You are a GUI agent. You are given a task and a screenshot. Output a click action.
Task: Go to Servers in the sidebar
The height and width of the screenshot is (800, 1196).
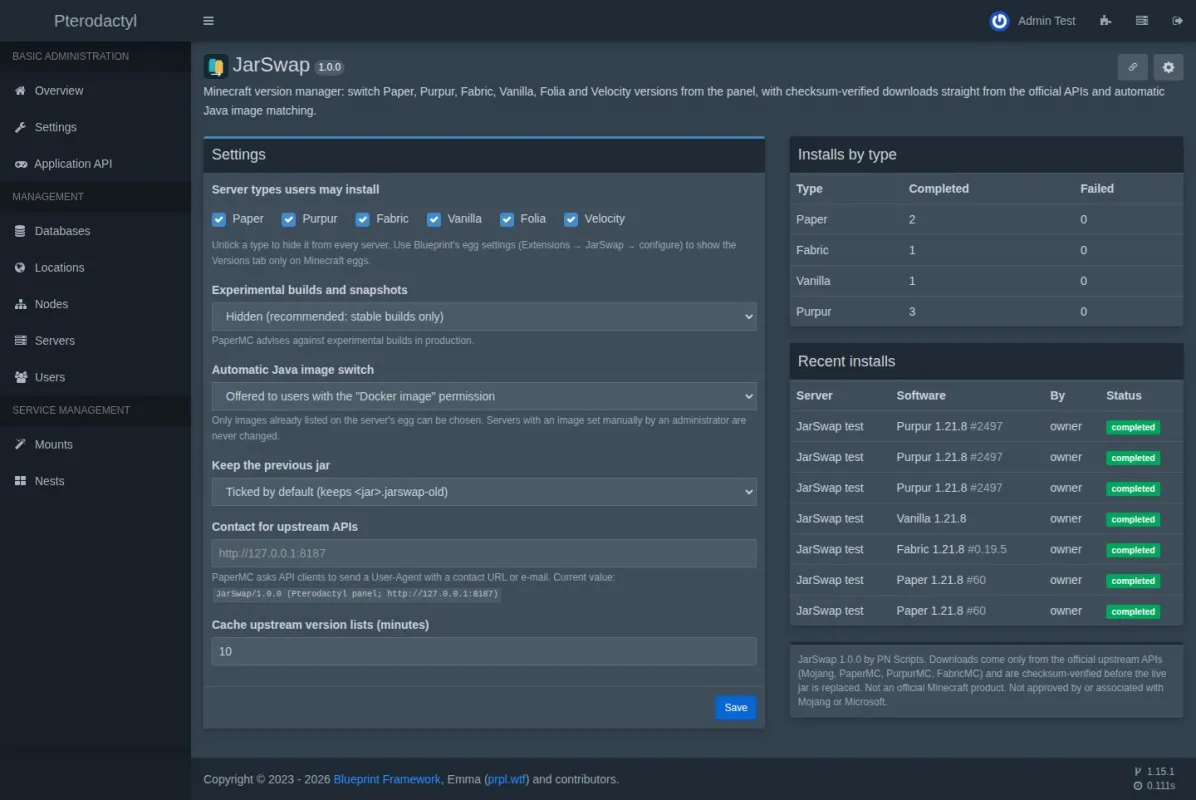pyautogui.click(x=95, y=341)
